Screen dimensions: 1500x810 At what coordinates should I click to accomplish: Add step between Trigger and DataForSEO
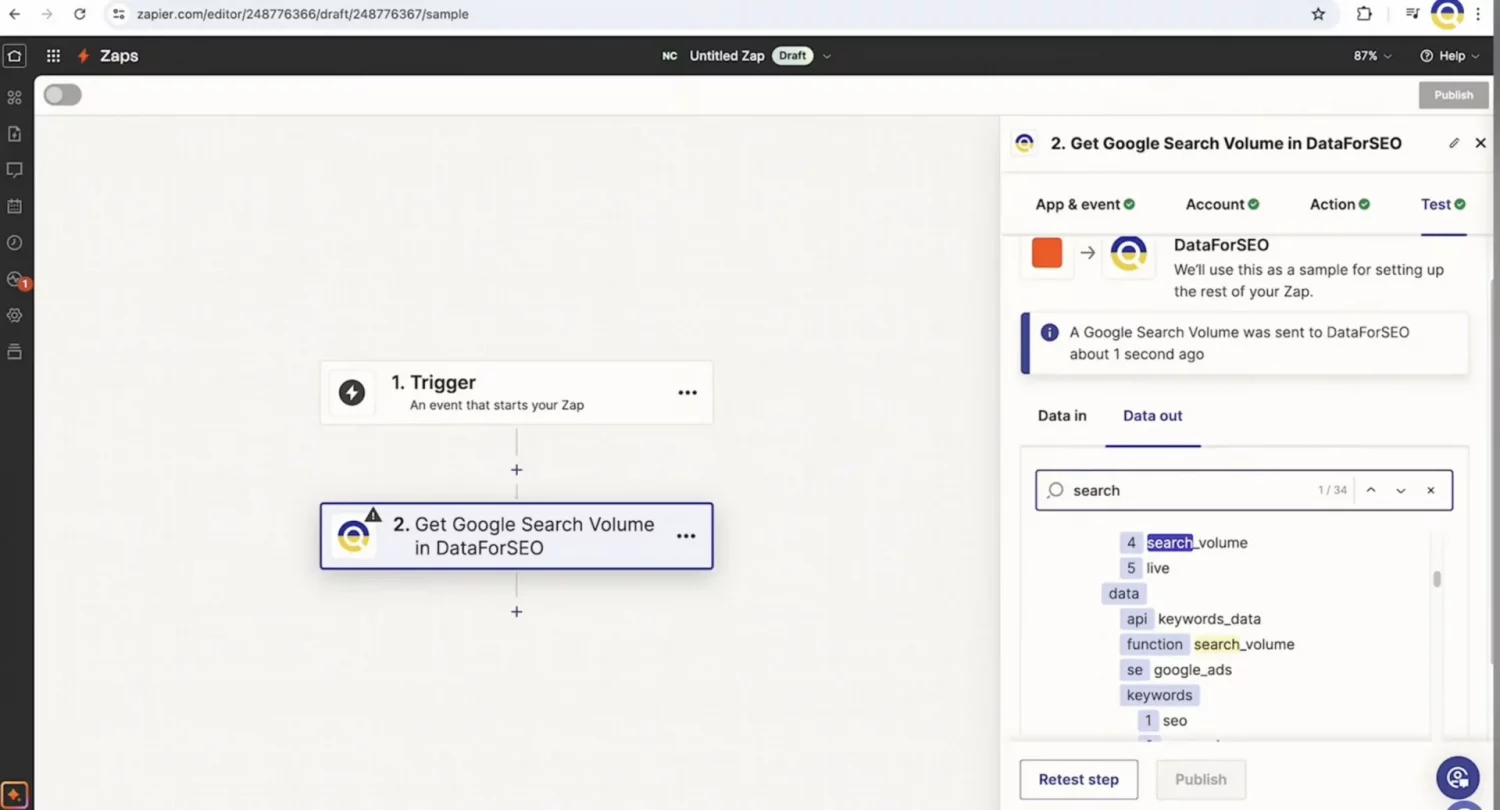tap(516, 469)
